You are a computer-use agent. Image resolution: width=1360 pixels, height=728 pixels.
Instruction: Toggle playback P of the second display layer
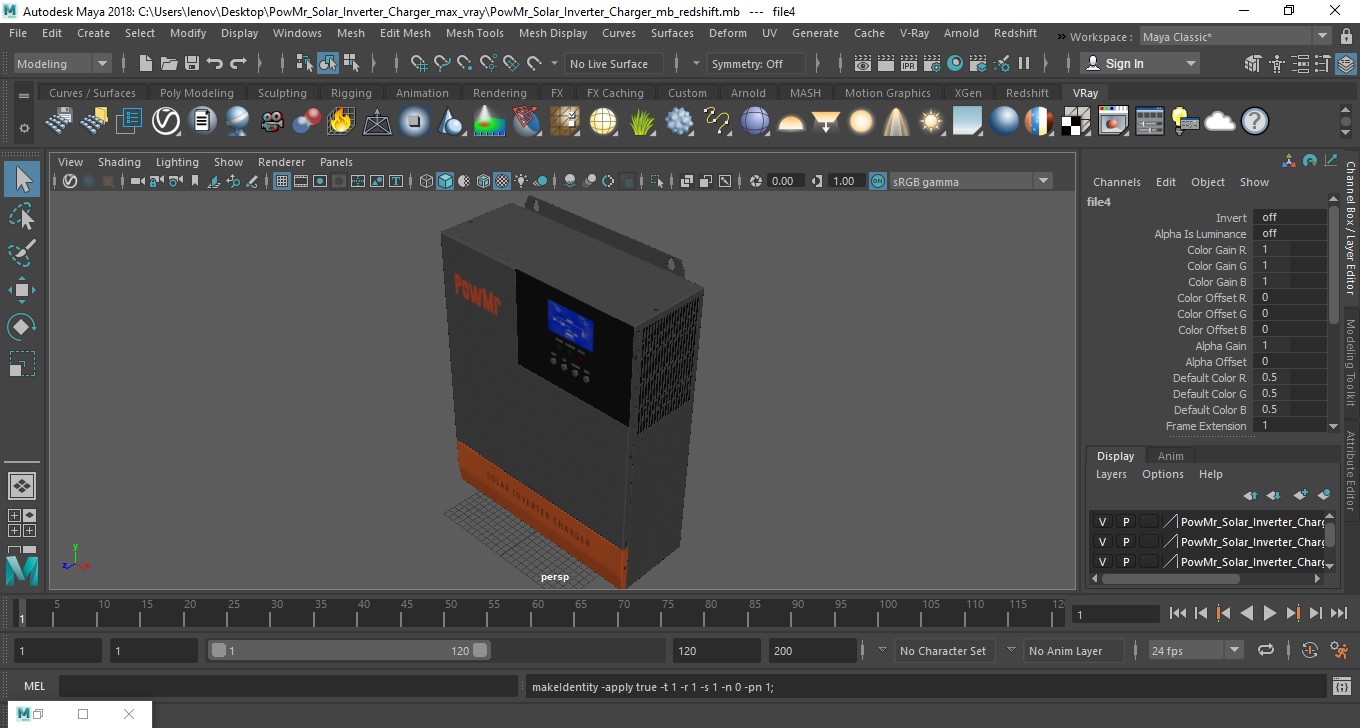point(1125,542)
